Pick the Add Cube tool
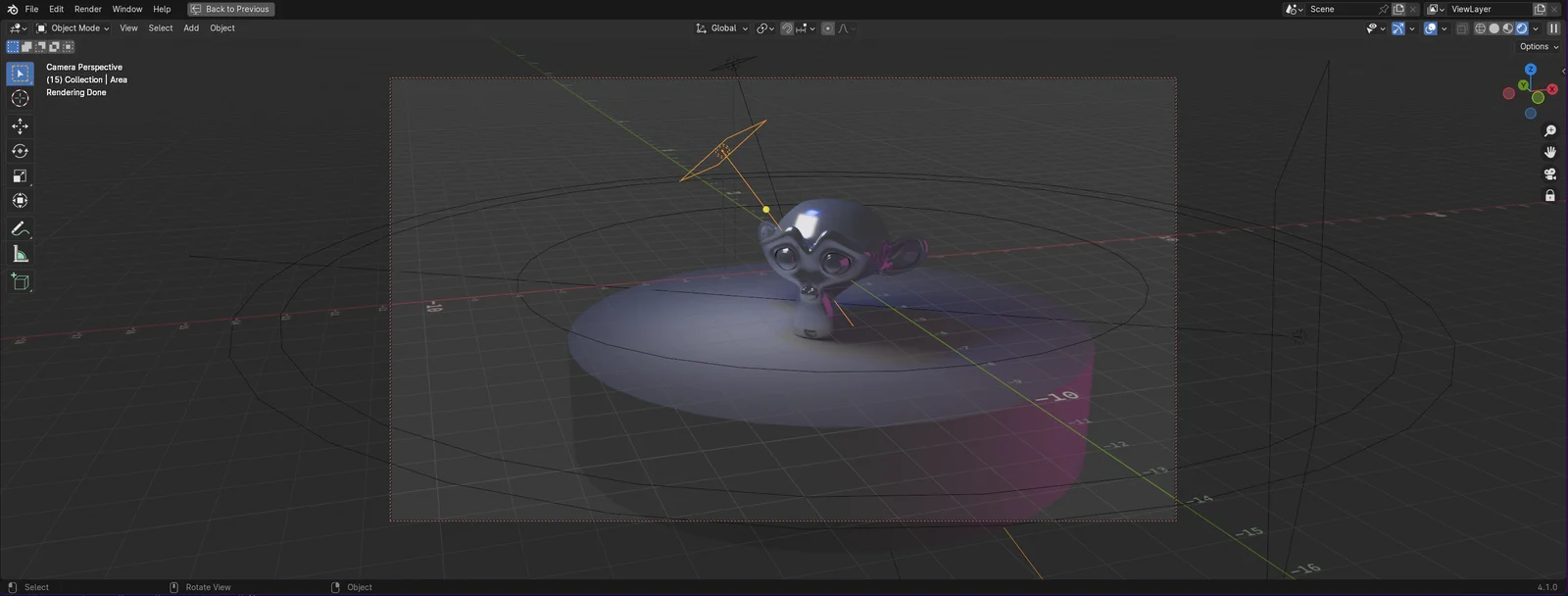Screen dimensions: 1568x596 pyautogui.click(x=20, y=282)
